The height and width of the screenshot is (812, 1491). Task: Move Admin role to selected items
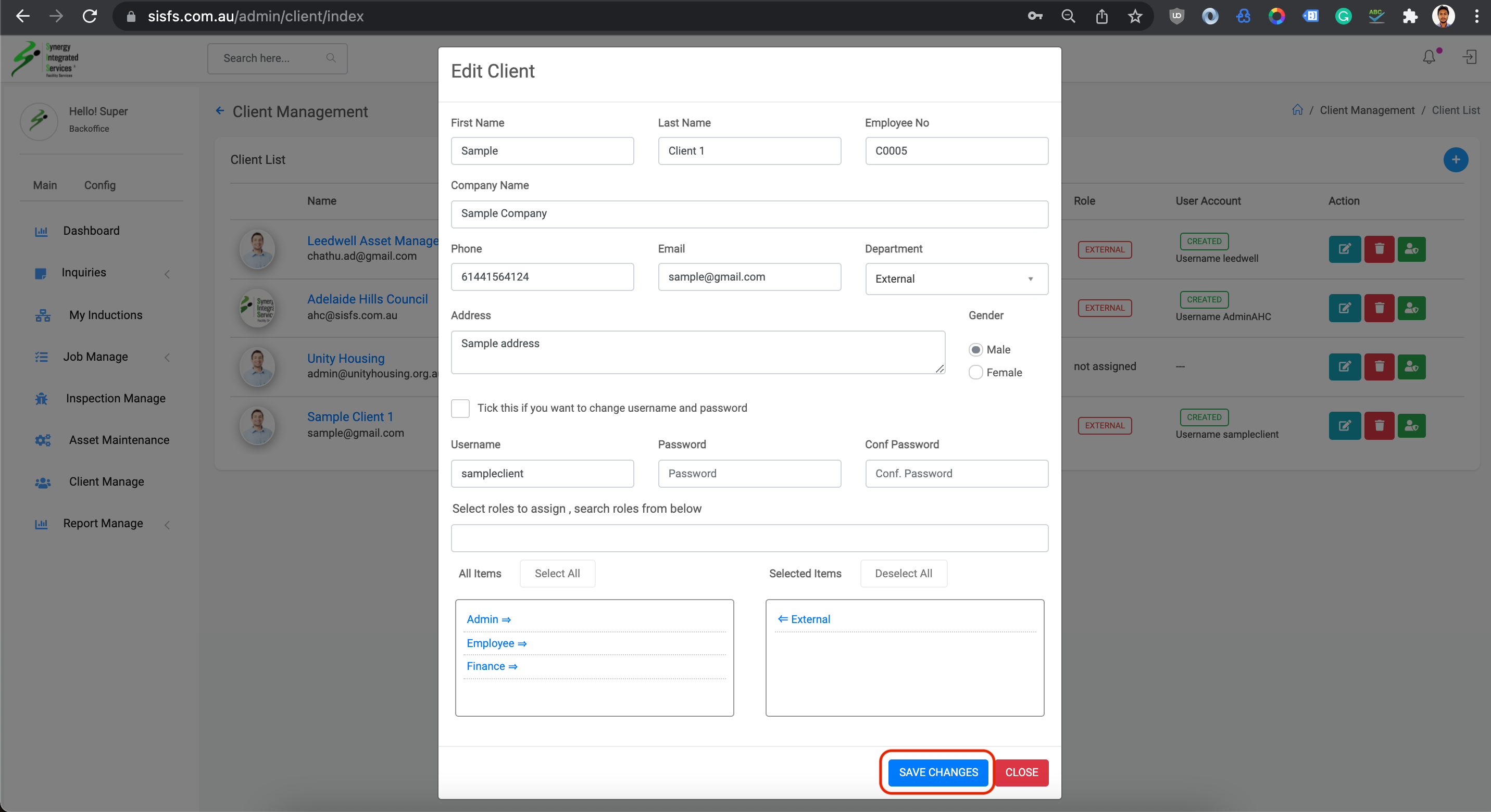[488, 619]
